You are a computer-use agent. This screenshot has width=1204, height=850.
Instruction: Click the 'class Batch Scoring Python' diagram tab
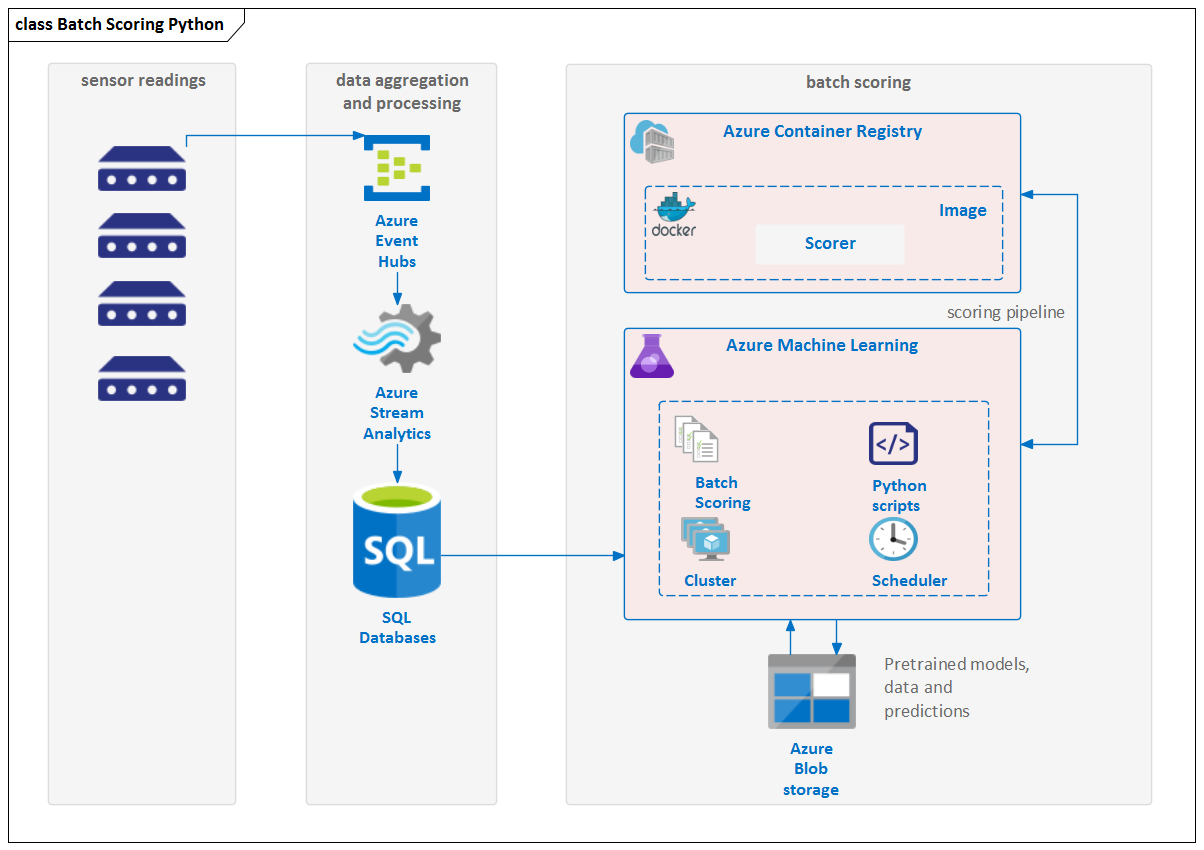point(121,25)
